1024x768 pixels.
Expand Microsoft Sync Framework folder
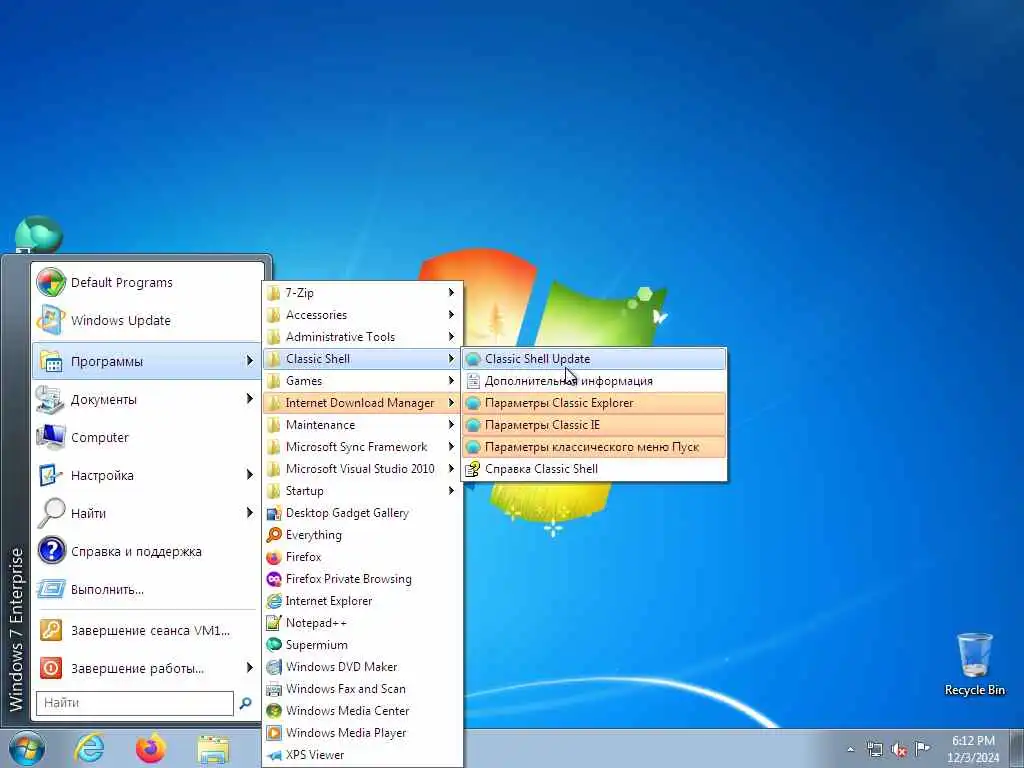tap(363, 447)
